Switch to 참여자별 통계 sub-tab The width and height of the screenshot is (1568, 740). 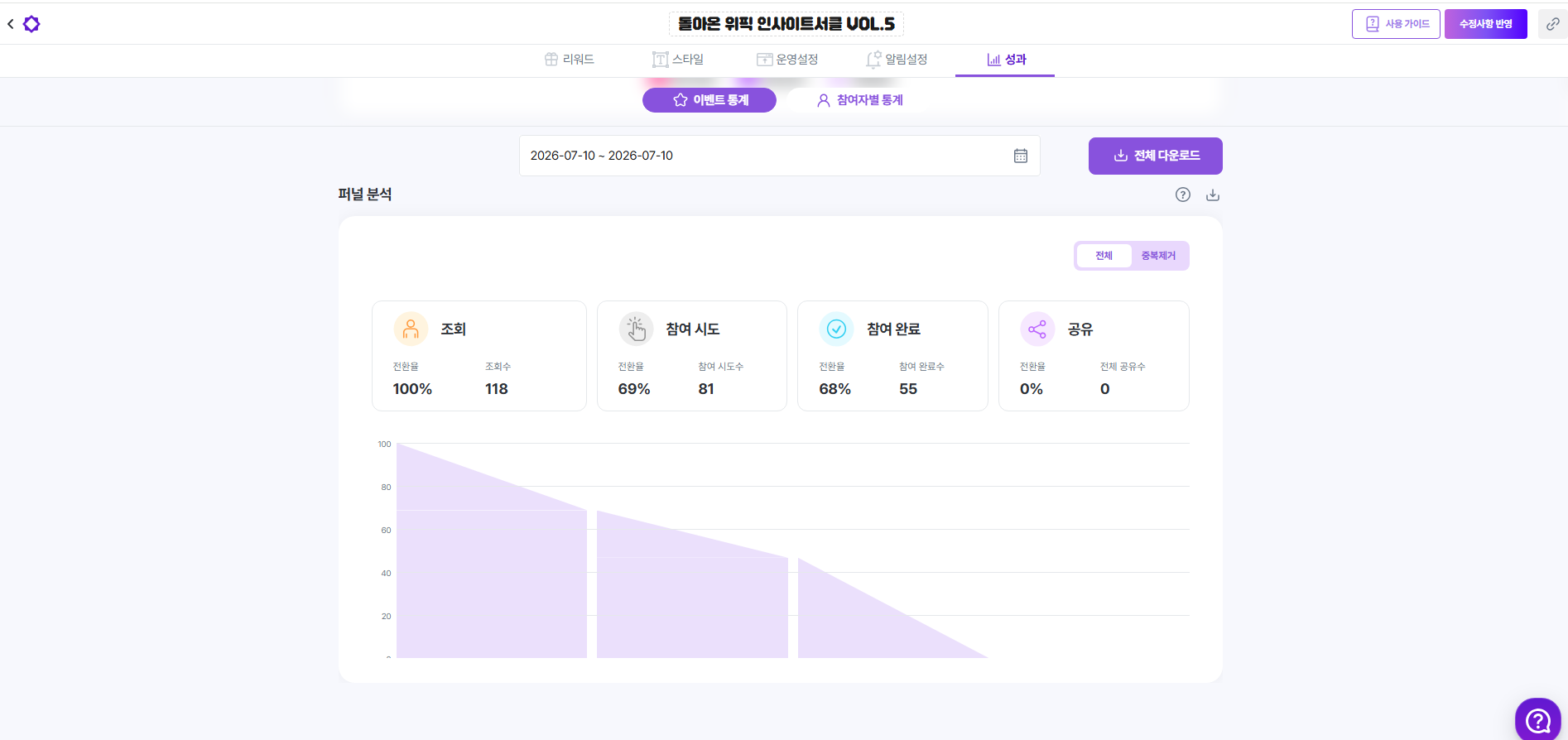(859, 100)
